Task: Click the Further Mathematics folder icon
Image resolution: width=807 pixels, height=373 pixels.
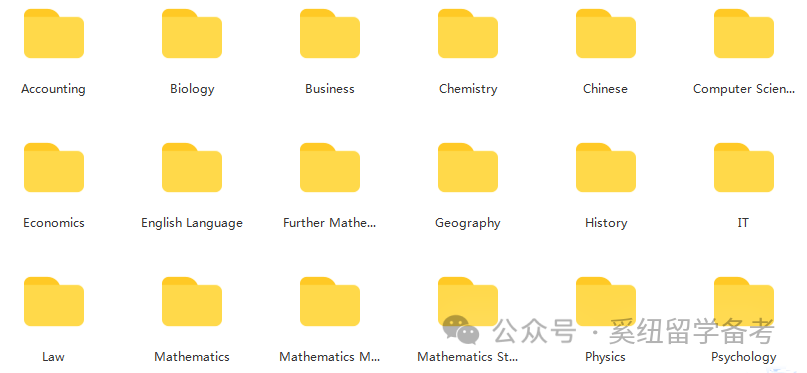Action: [x=330, y=168]
